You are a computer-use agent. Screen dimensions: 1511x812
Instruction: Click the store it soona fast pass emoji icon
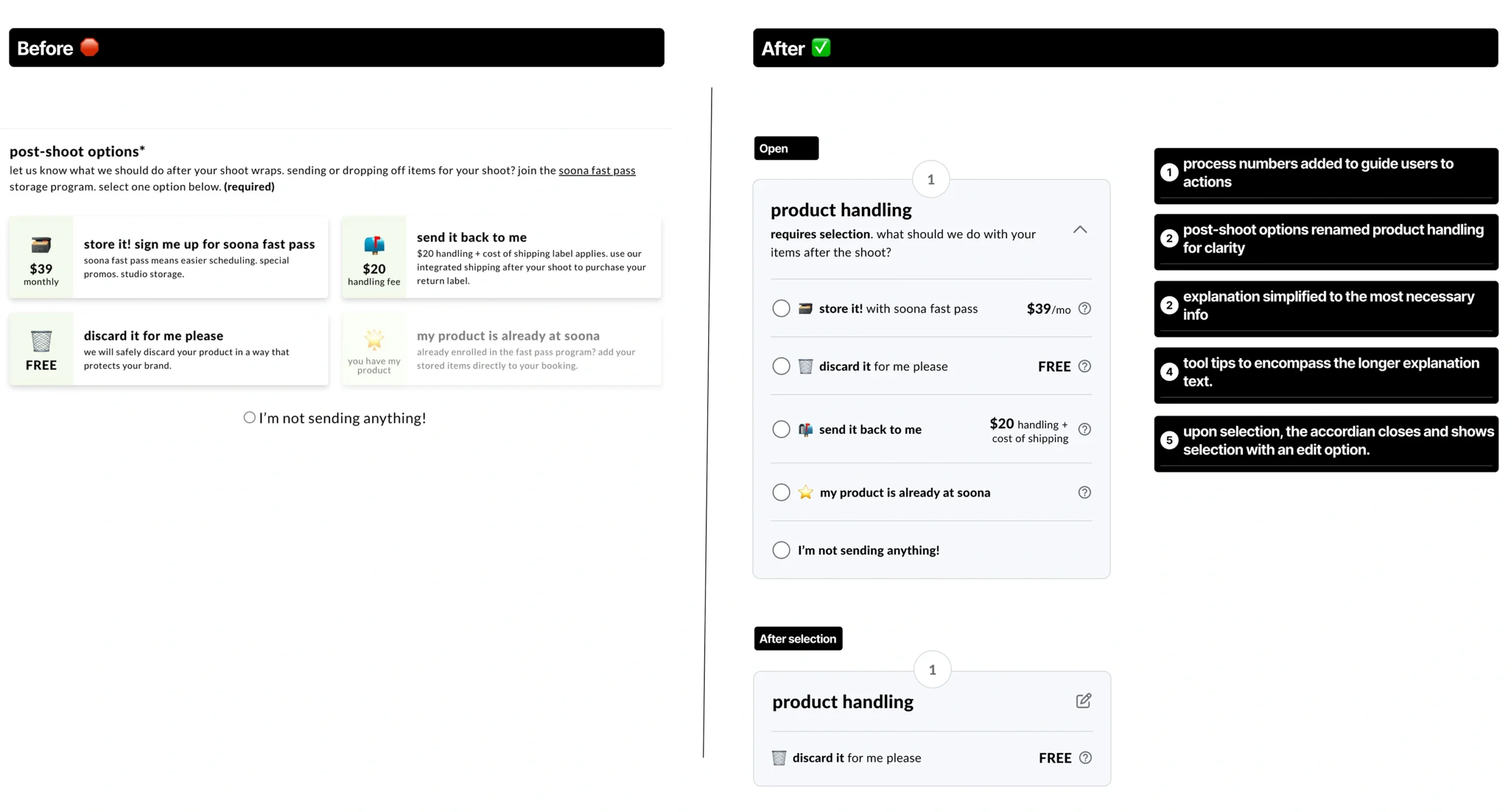(804, 307)
